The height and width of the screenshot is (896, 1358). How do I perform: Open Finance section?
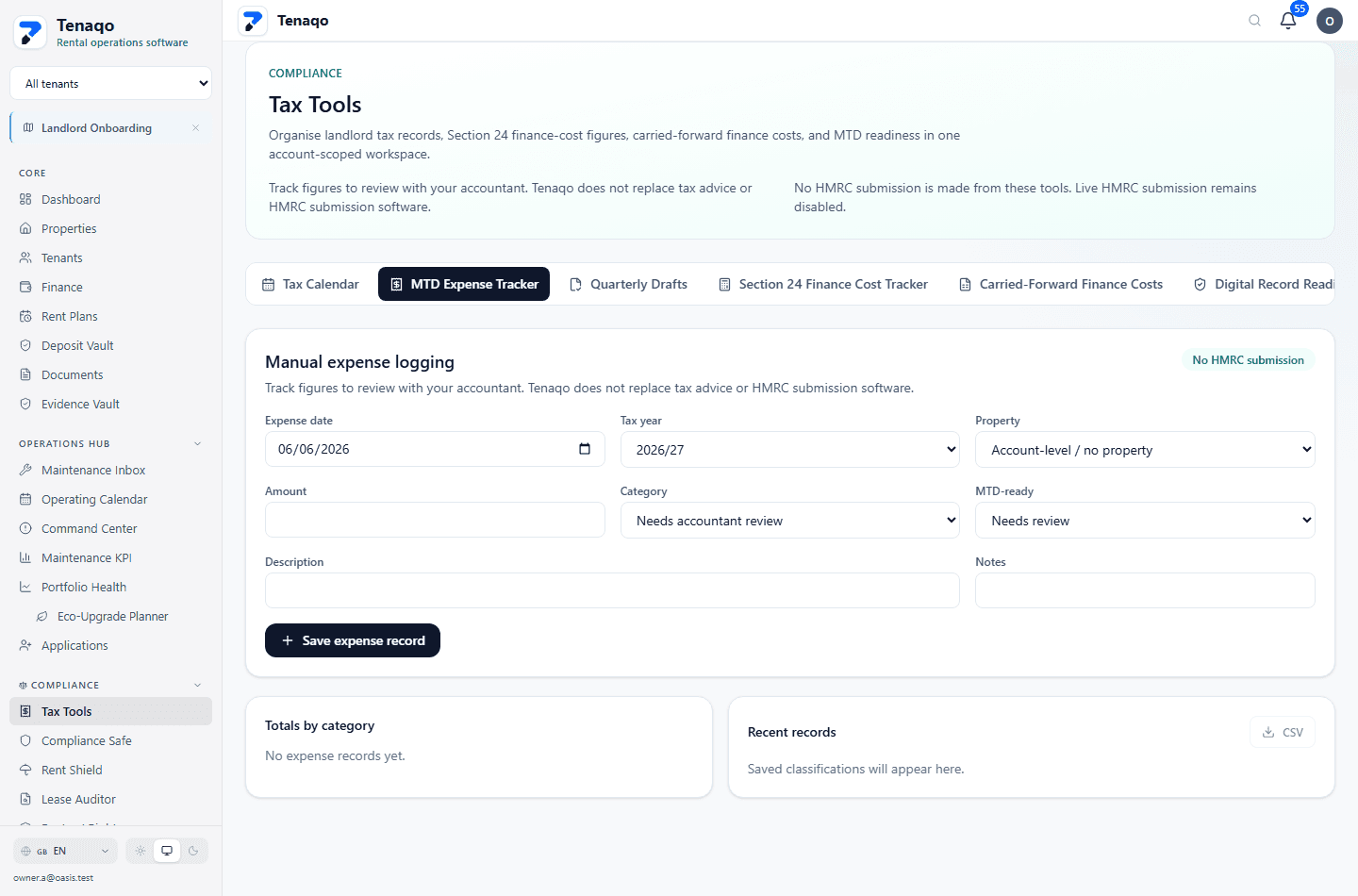pyautogui.click(x=111, y=288)
